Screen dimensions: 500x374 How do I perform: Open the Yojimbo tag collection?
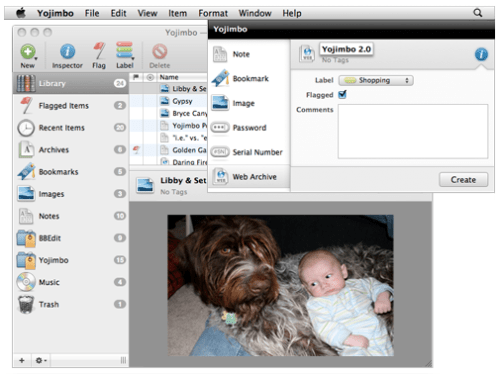point(71,260)
